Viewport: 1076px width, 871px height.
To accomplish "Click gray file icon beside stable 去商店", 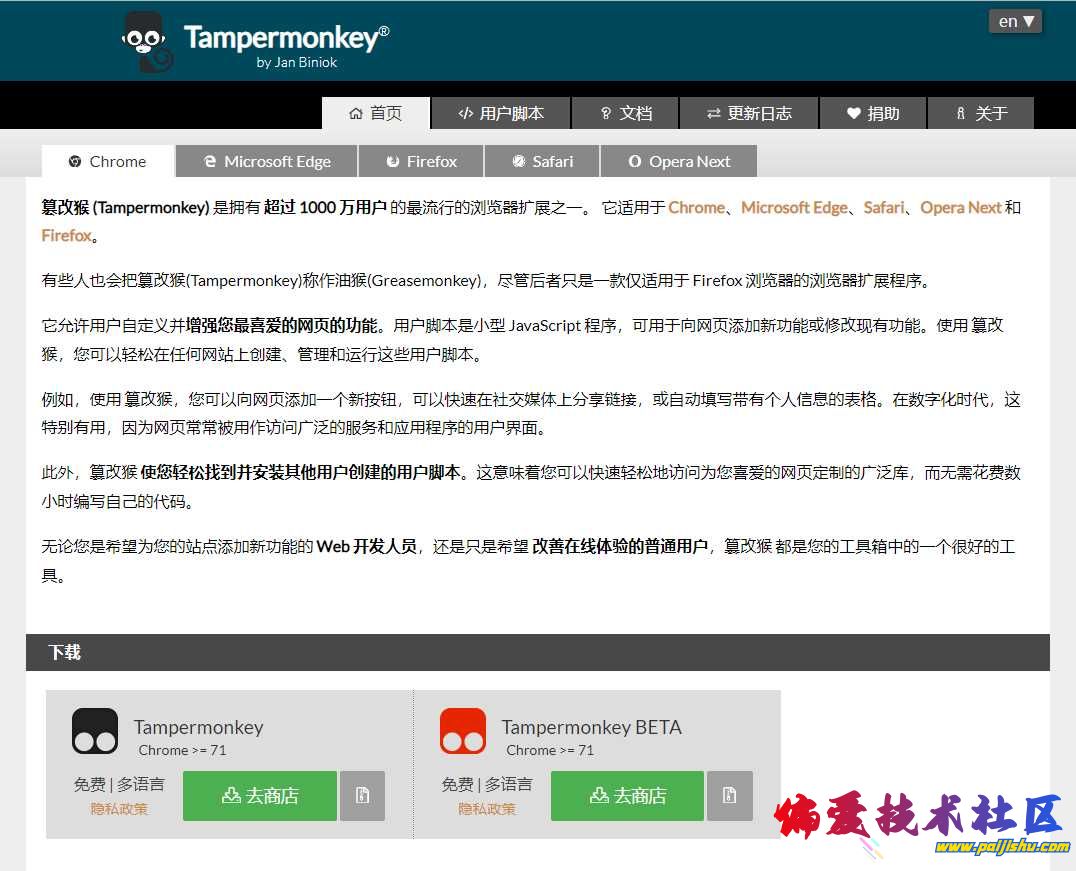I will tap(362, 796).
